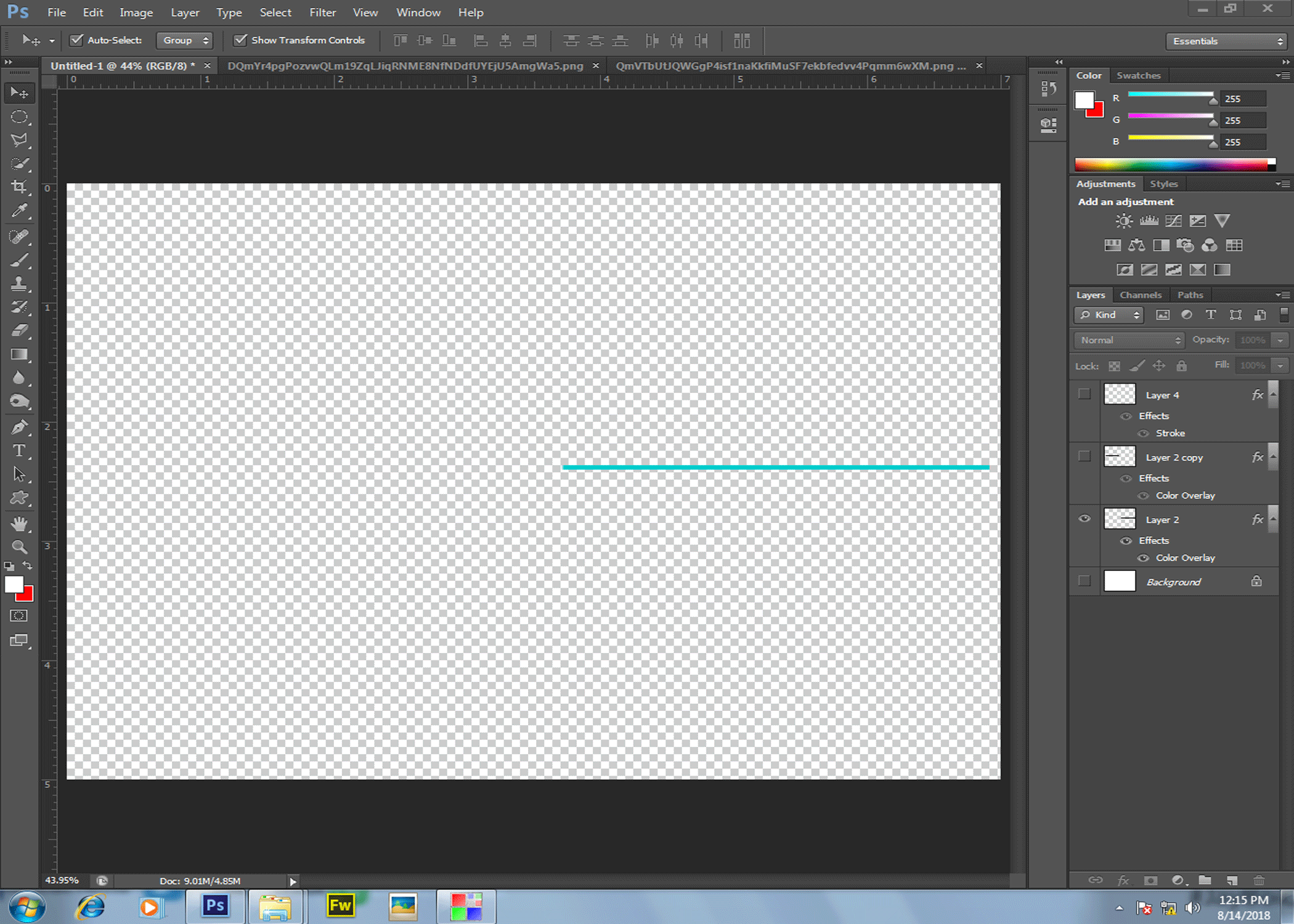Show Layer 4 visibility

pyautogui.click(x=1084, y=394)
